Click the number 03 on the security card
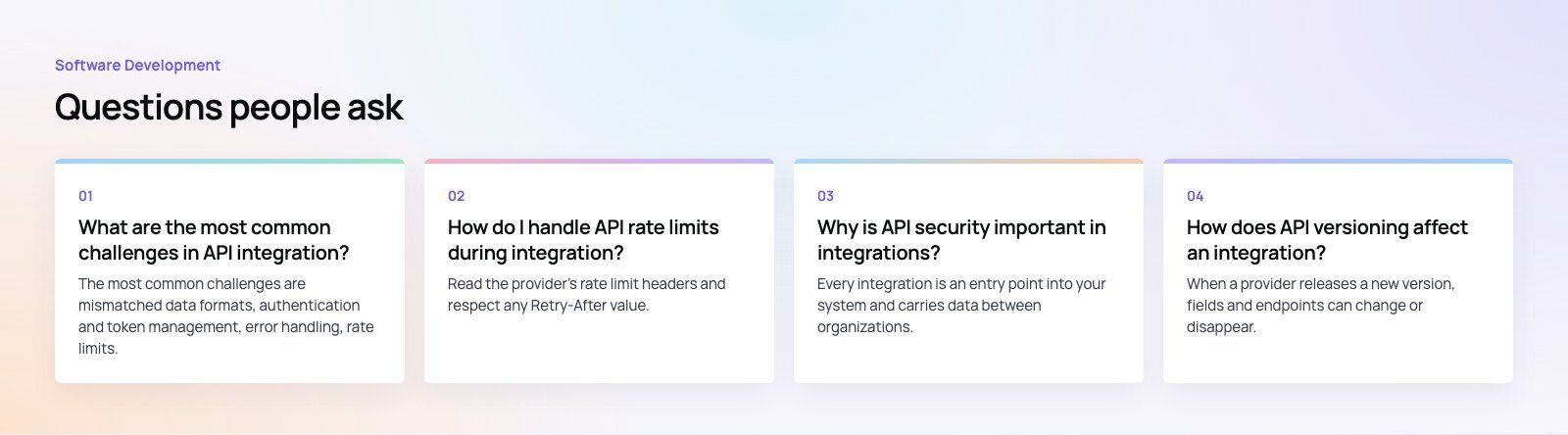1568x435 pixels. (x=826, y=196)
